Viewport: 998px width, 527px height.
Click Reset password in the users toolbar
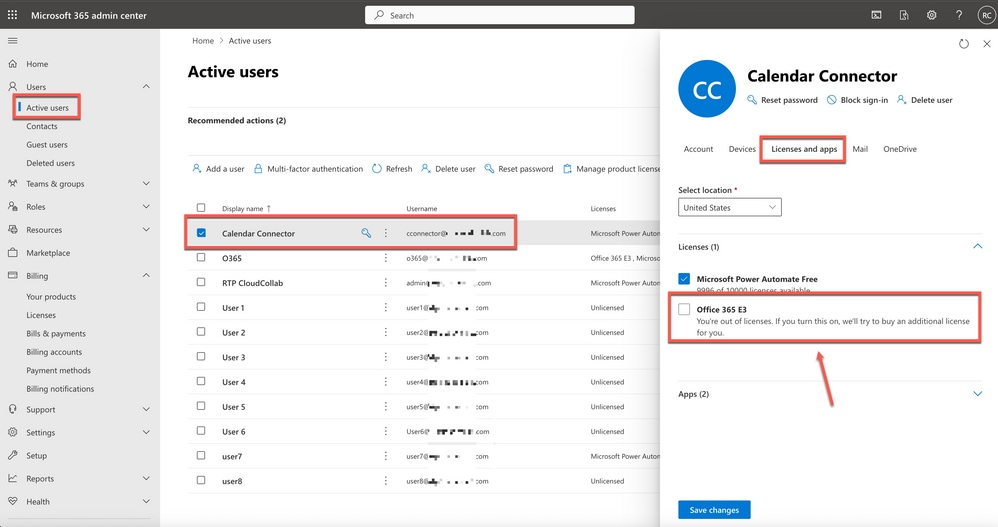pyautogui.click(x=519, y=169)
